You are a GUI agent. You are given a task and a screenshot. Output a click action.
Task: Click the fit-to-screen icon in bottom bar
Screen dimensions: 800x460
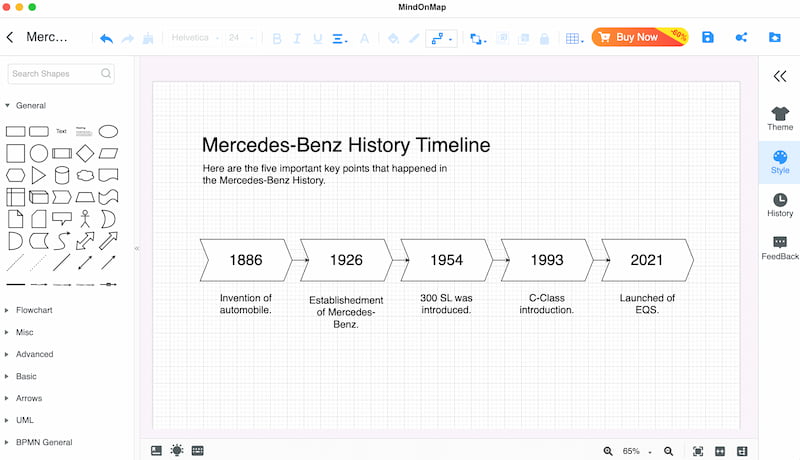698,451
